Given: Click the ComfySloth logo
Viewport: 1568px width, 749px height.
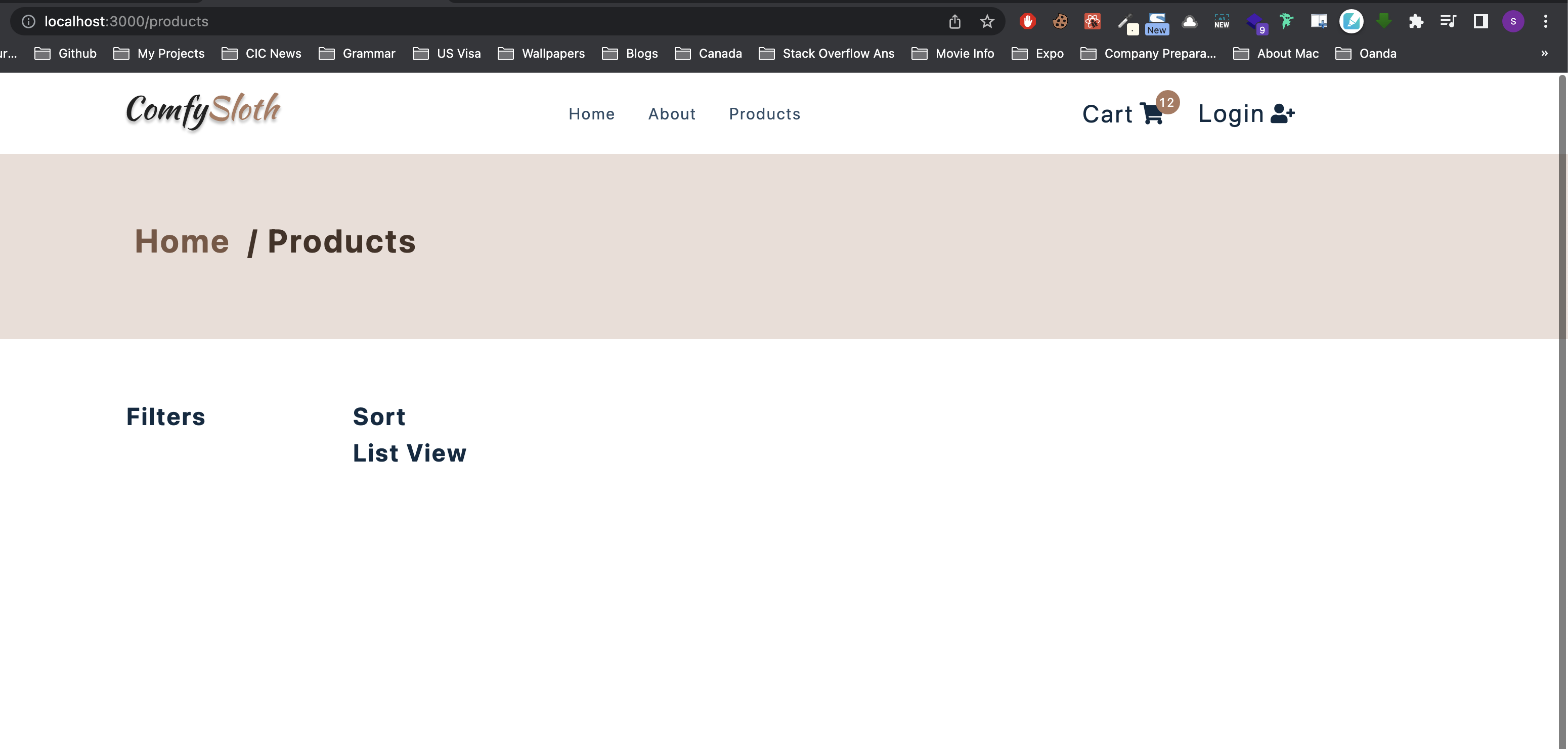Looking at the screenshot, I should click(x=203, y=111).
